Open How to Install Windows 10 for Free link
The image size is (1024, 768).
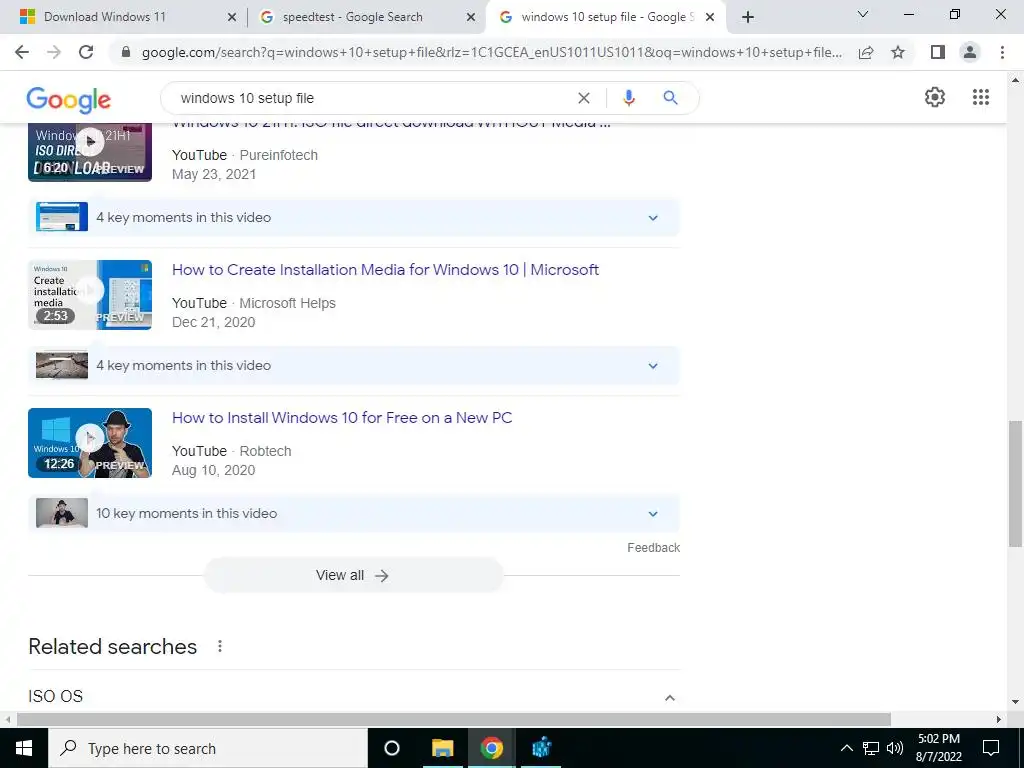(x=342, y=418)
